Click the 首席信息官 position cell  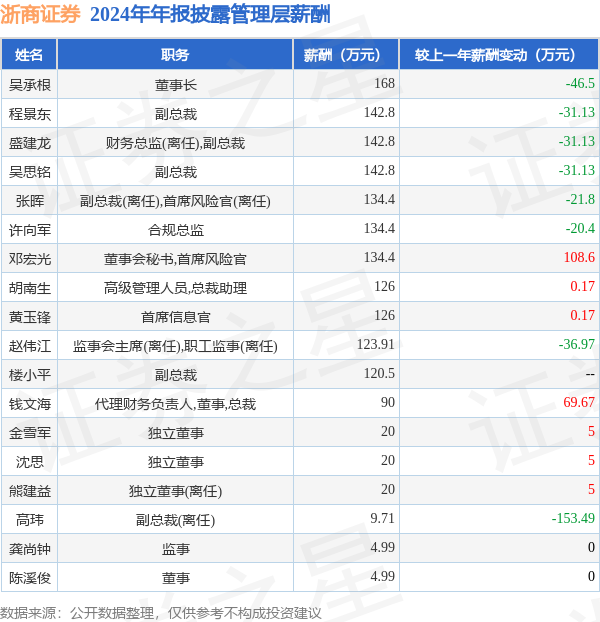(175, 317)
